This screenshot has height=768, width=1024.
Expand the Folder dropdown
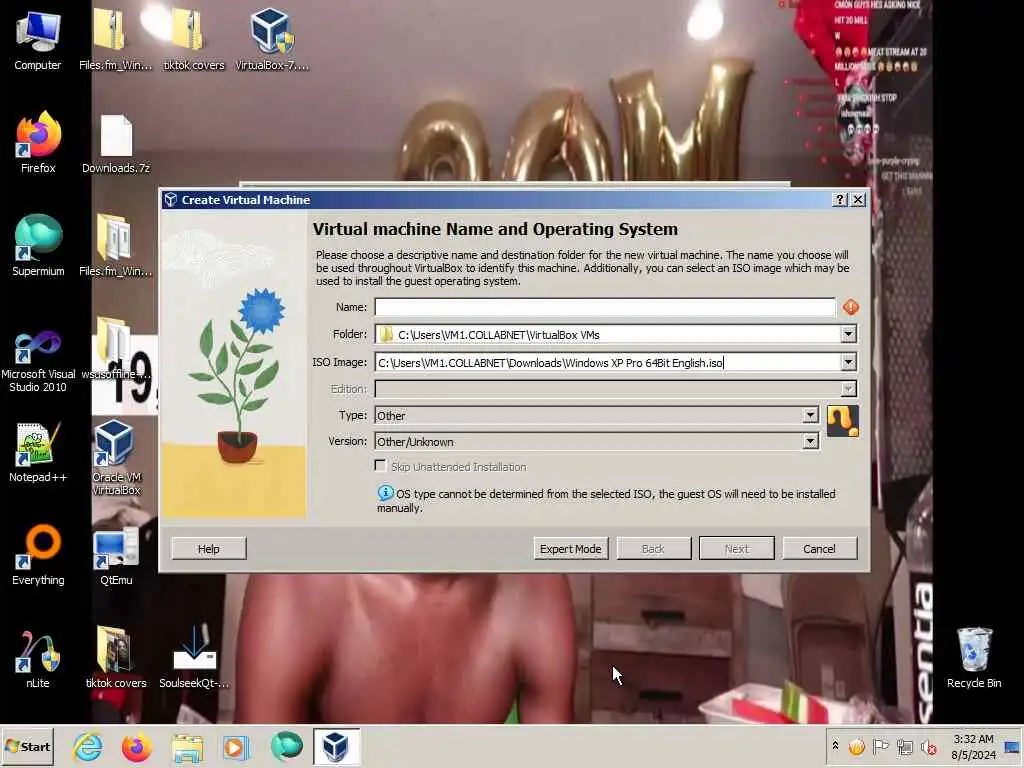click(848, 334)
